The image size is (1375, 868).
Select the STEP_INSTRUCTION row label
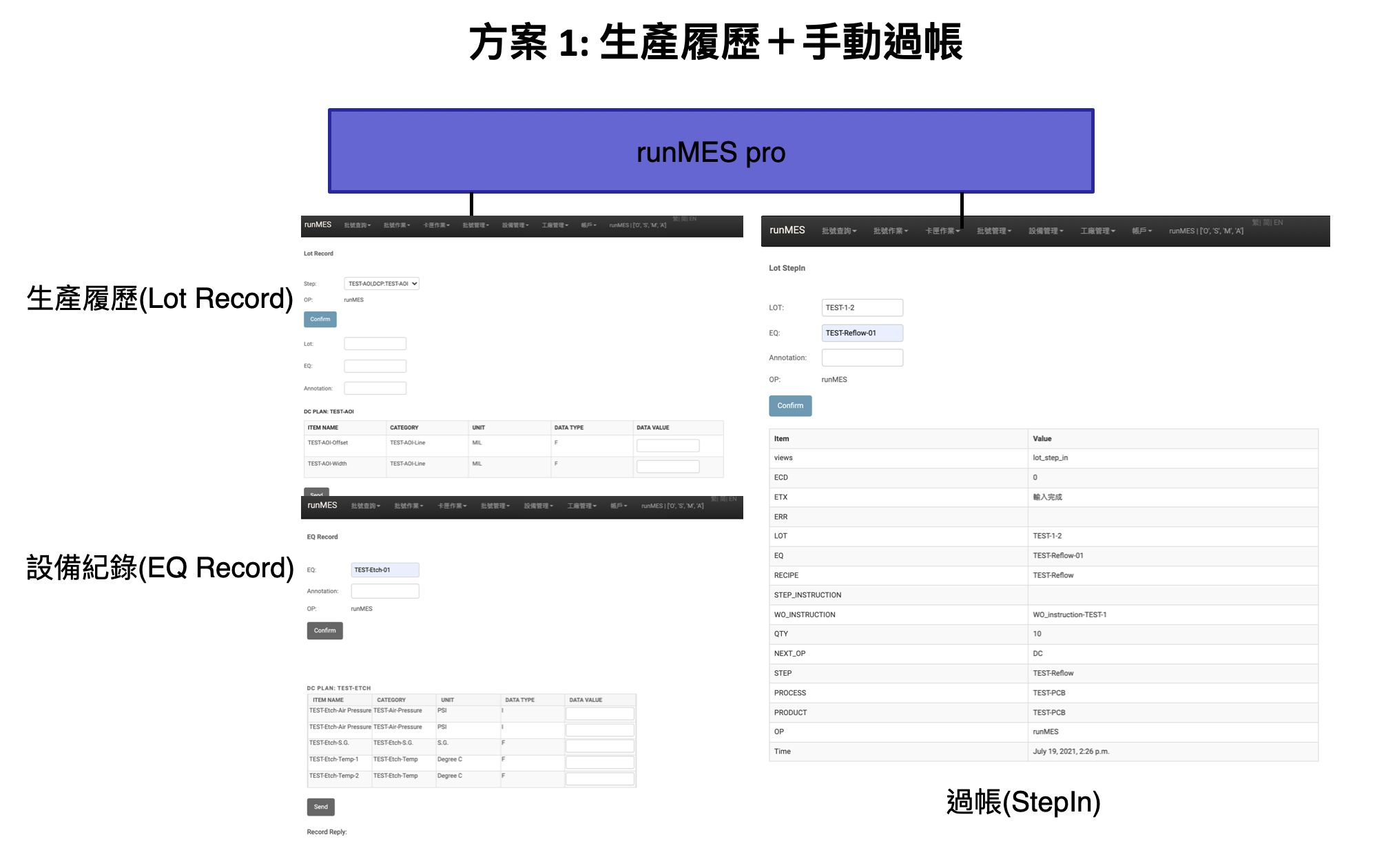click(807, 595)
